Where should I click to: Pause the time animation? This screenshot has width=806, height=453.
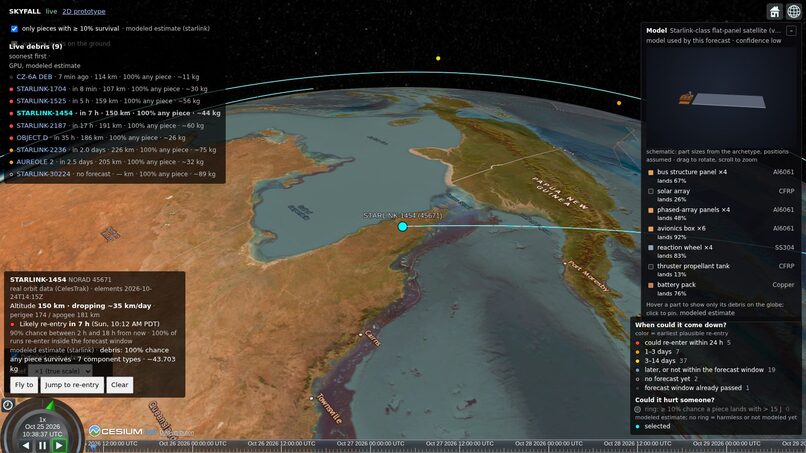tap(42, 446)
